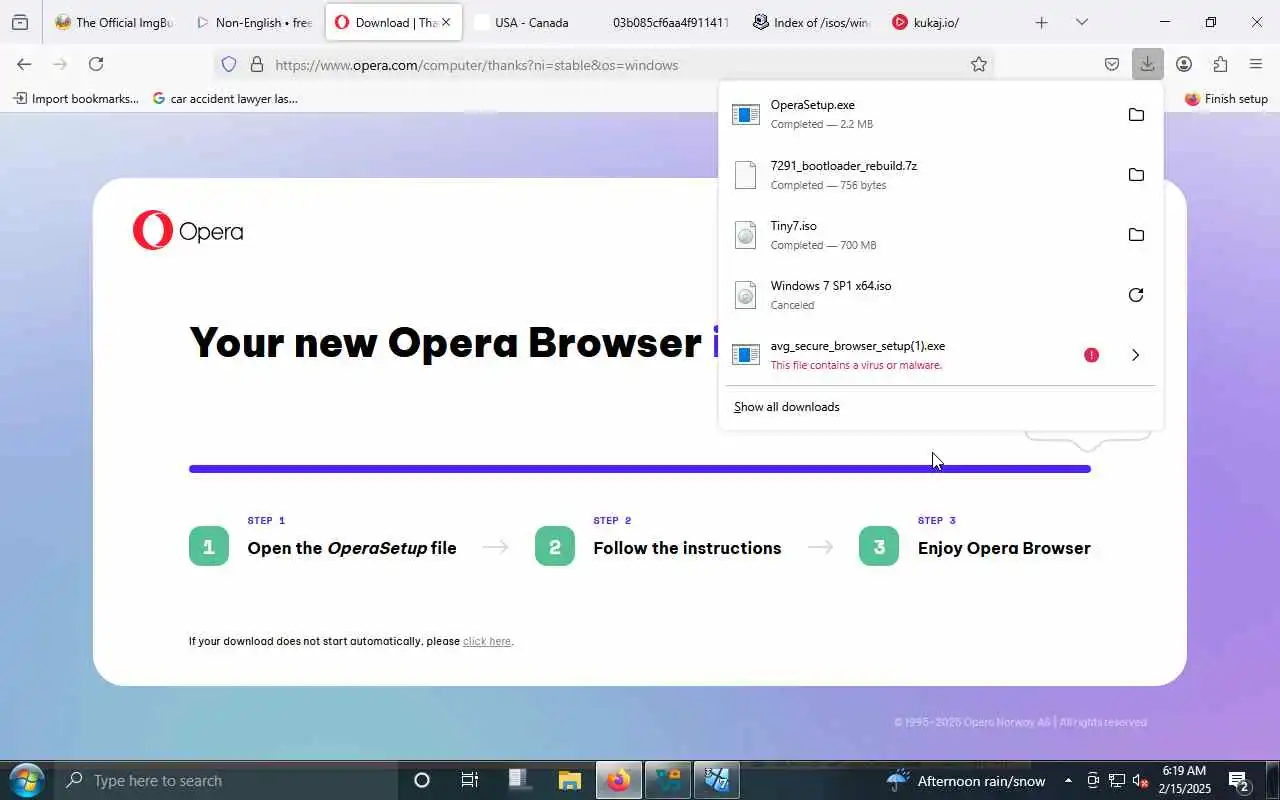This screenshot has height=800, width=1280.
Task: Select avg_secure_browser_setup(1).exe entry
Action: tap(900, 355)
